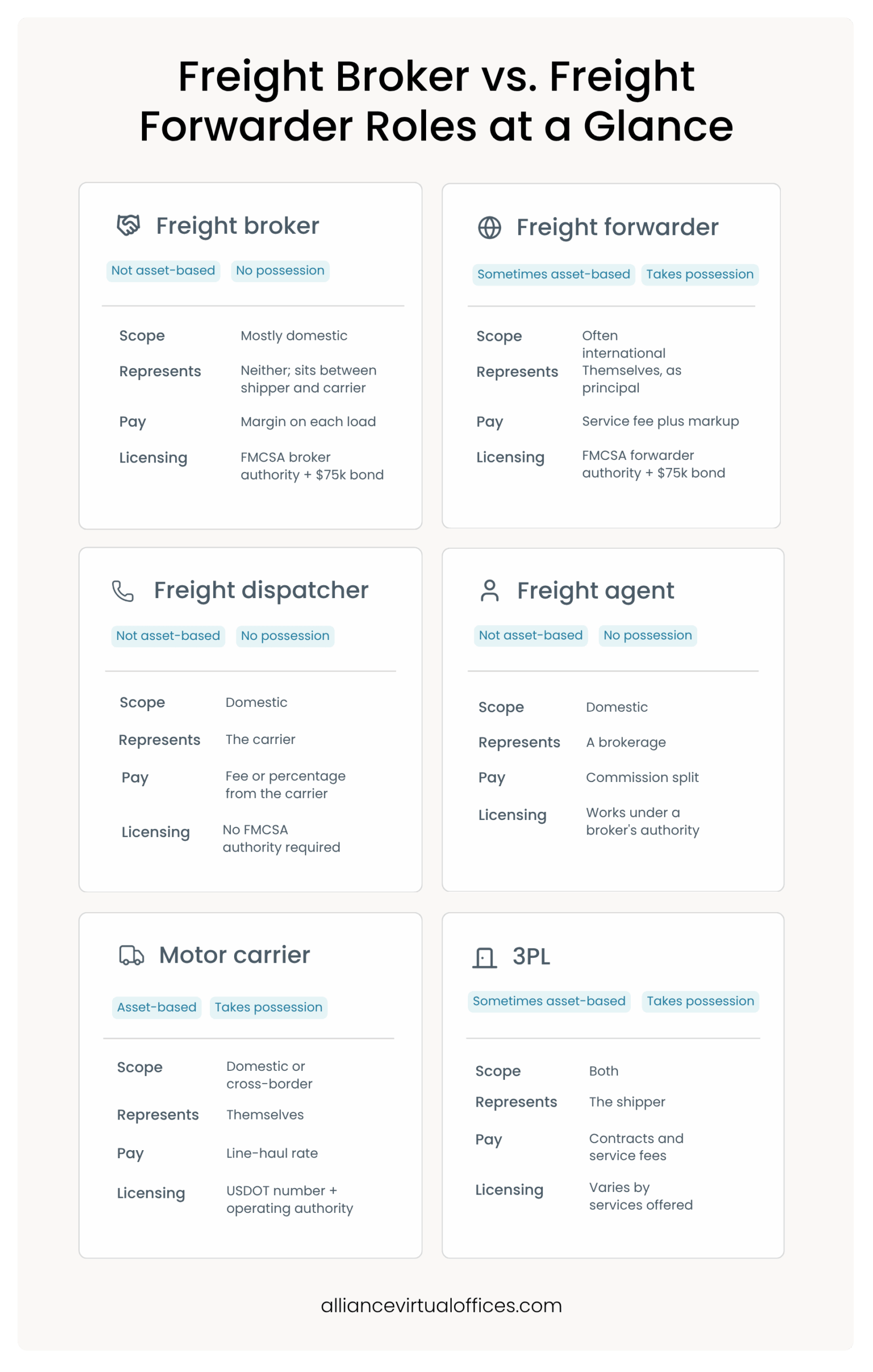Click 'No possession' tag under Freight dispatcher
The height and width of the screenshot is (1372, 873).
[285, 636]
